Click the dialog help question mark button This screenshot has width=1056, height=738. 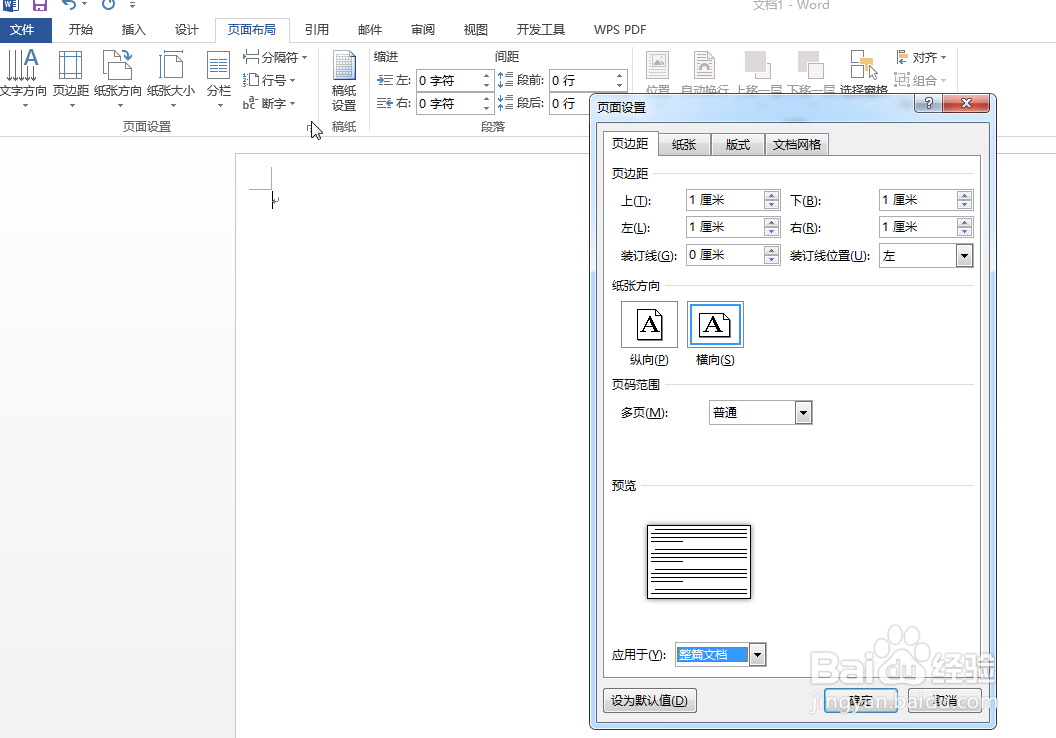tap(929, 103)
